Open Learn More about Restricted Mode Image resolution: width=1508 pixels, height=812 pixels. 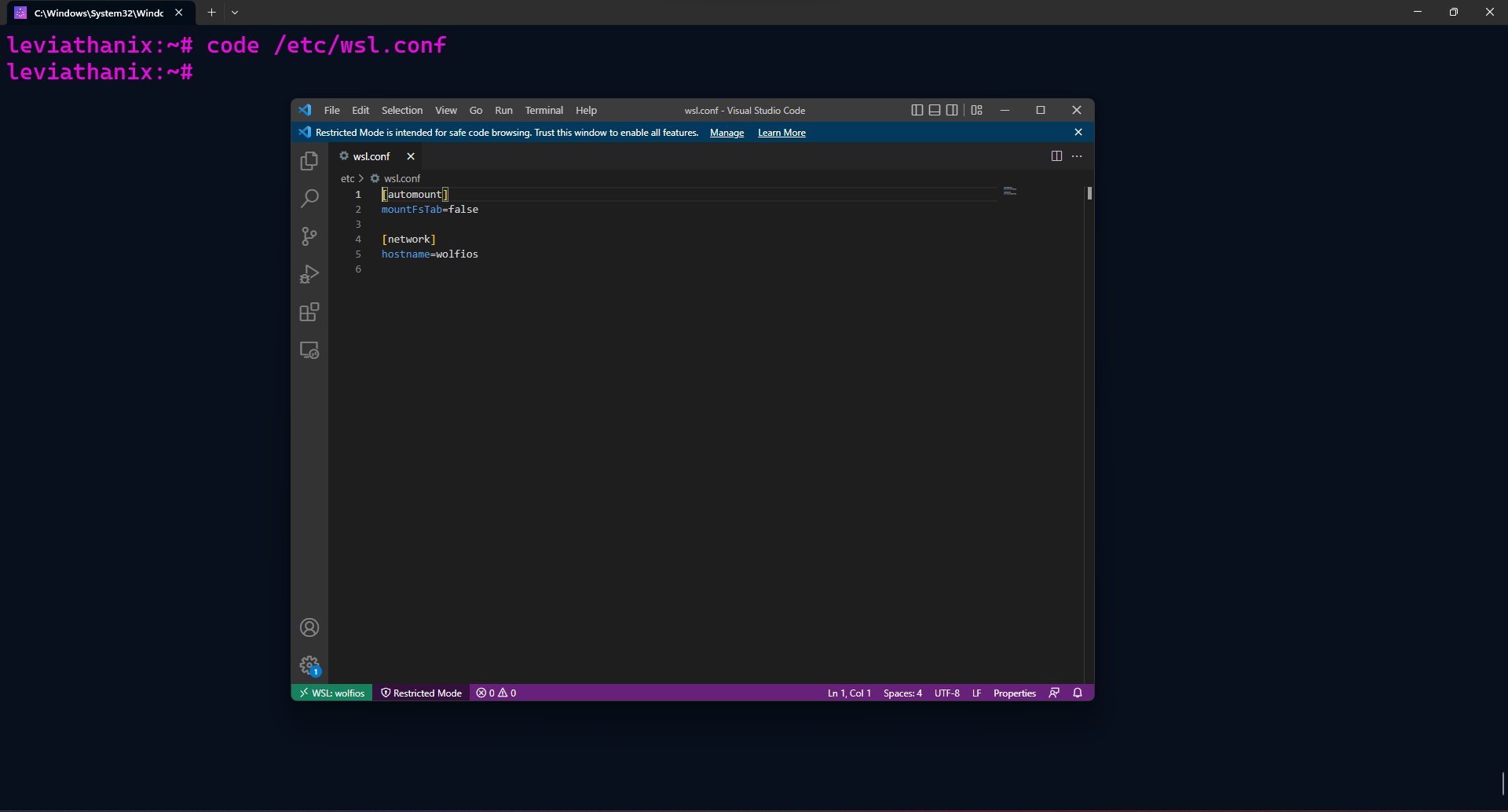pyautogui.click(x=781, y=133)
